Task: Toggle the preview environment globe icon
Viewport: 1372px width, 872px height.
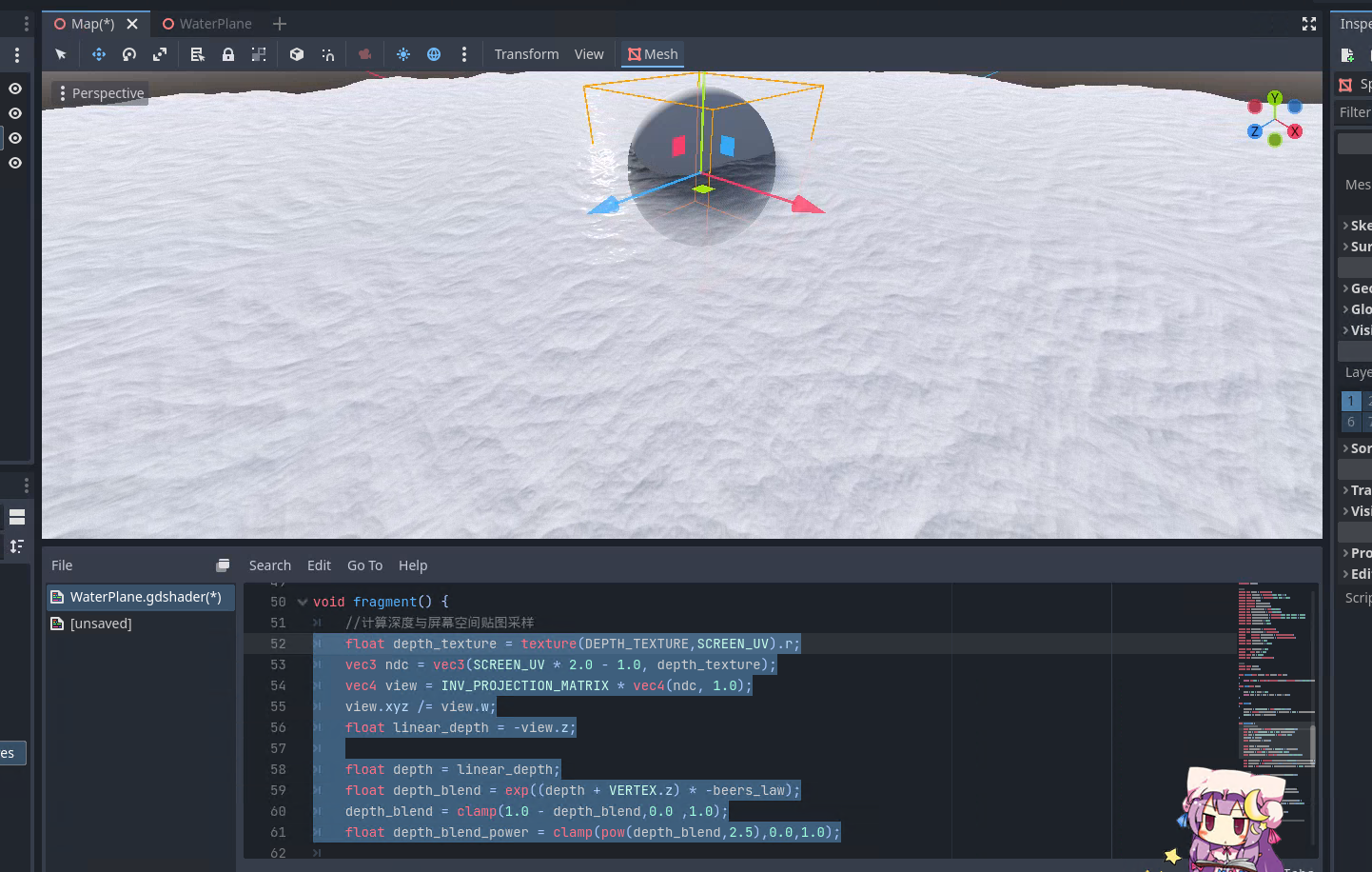Action: [x=434, y=54]
